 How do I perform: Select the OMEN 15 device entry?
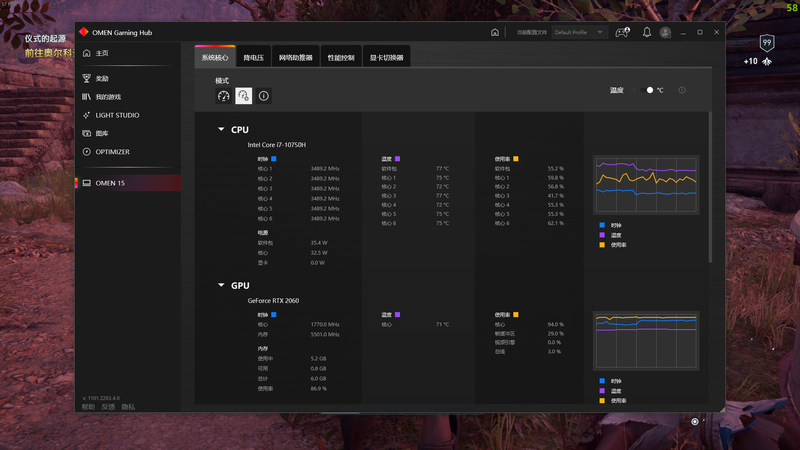point(128,183)
